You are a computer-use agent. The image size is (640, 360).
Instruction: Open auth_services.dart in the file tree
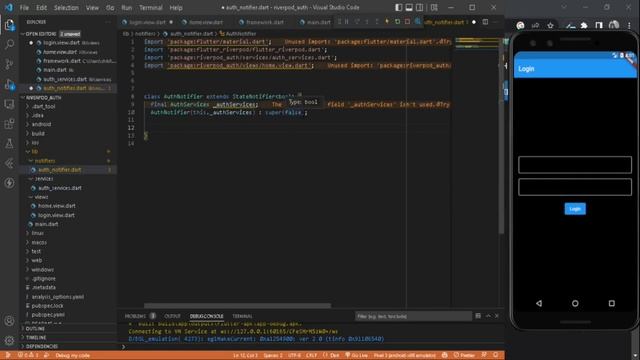coord(60,188)
